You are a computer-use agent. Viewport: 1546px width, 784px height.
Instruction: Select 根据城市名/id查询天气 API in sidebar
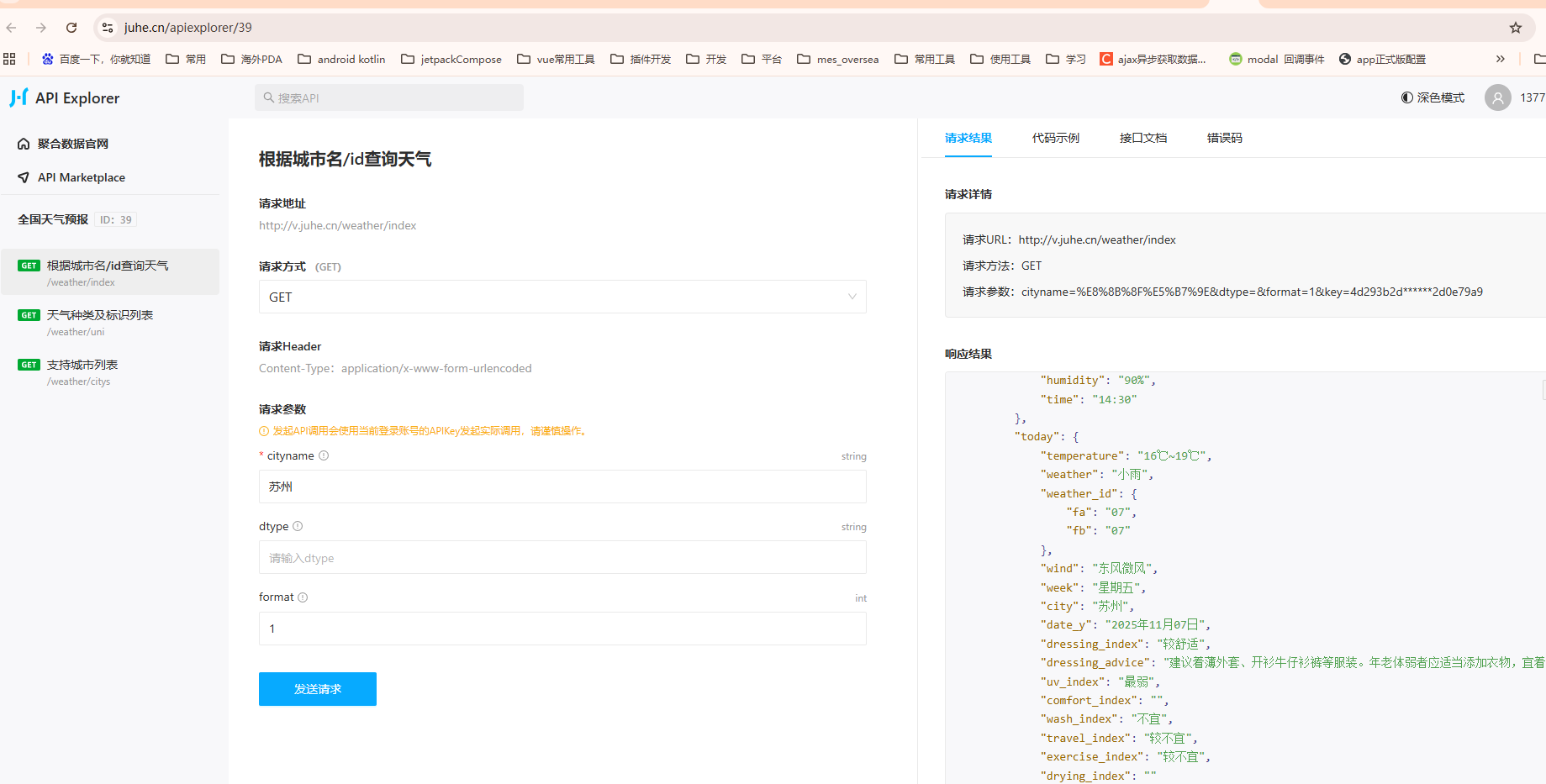pyautogui.click(x=110, y=272)
